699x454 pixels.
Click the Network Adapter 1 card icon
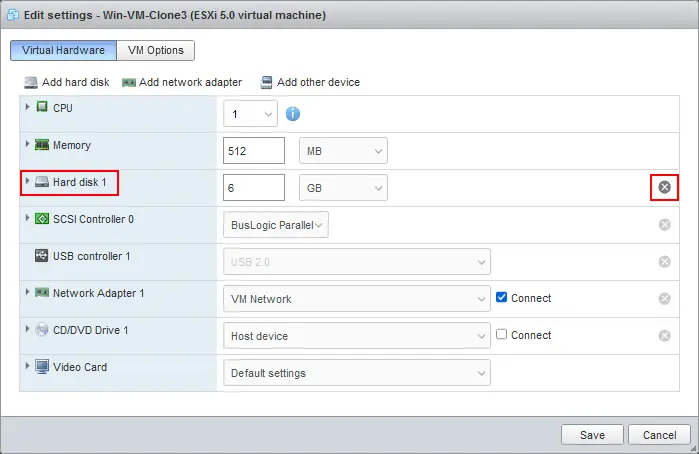(42, 293)
